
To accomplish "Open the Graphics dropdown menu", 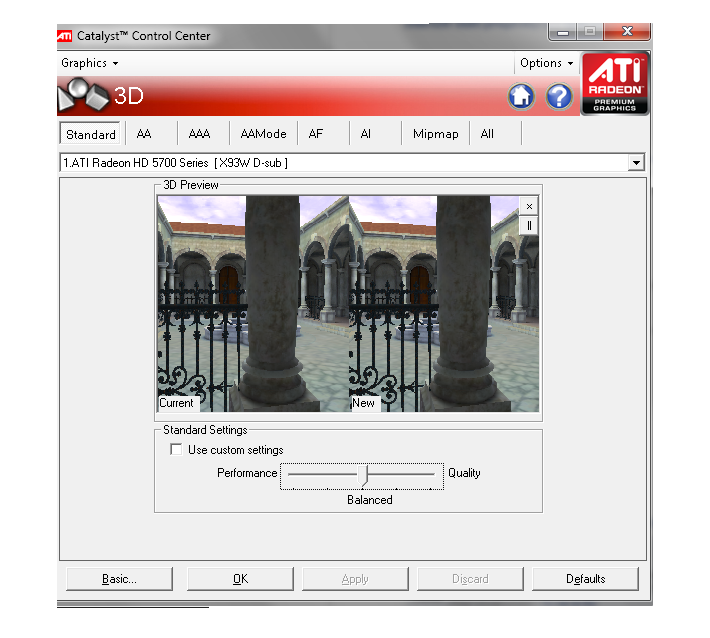I will 89,63.
